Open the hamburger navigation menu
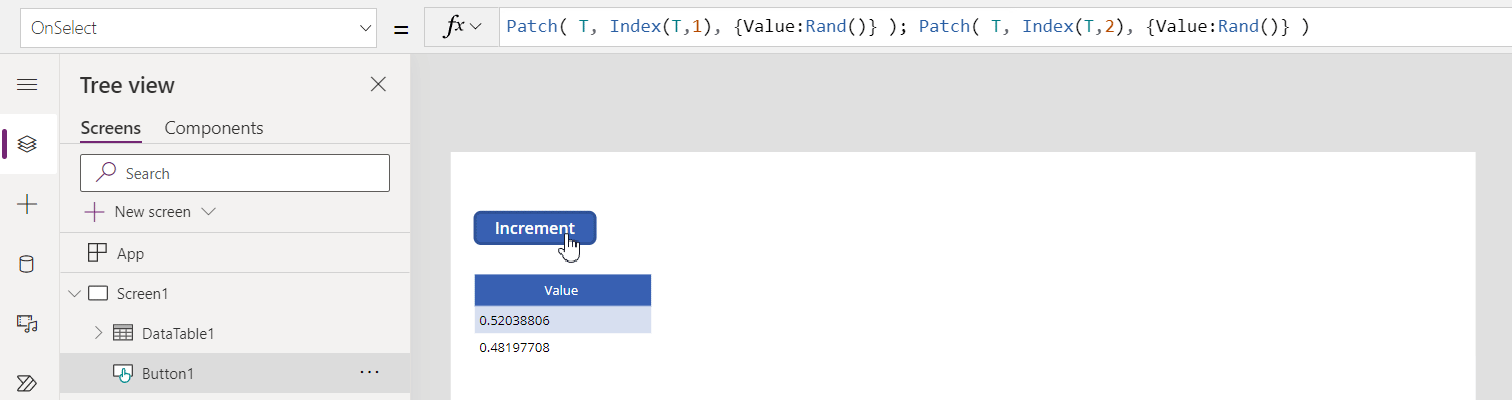Image resolution: width=1512 pixels, height=400 pixels. coord(28,85)
